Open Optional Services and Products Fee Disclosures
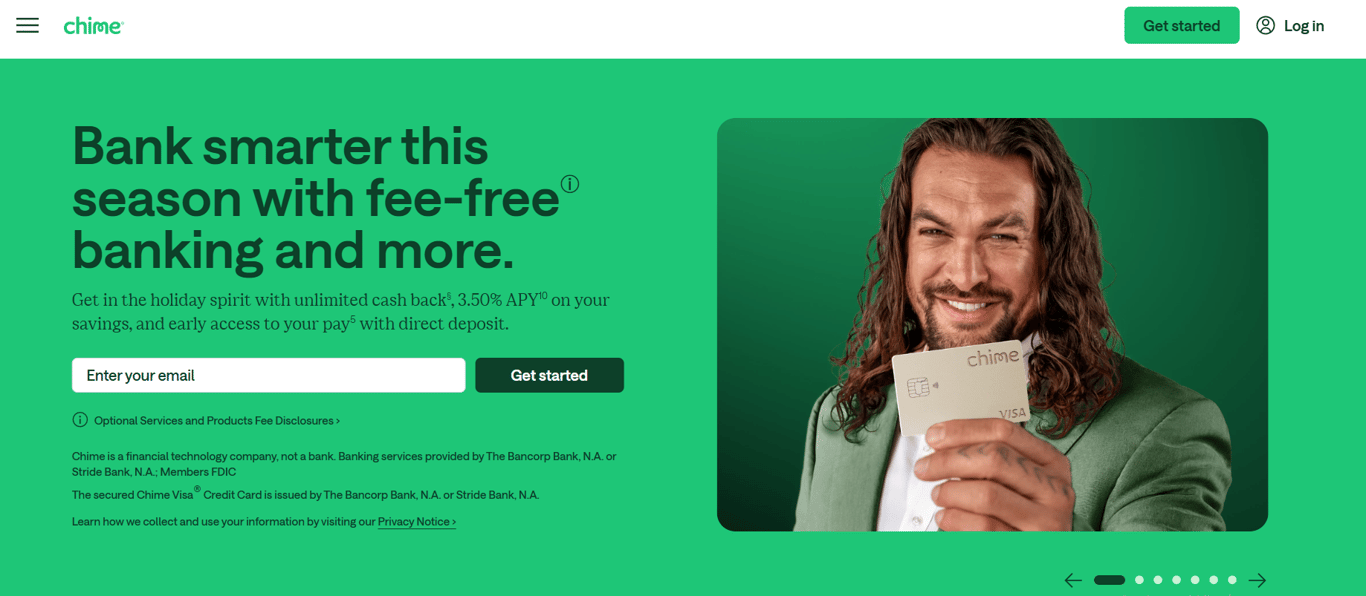1366x596 pixels. [217, 421]
